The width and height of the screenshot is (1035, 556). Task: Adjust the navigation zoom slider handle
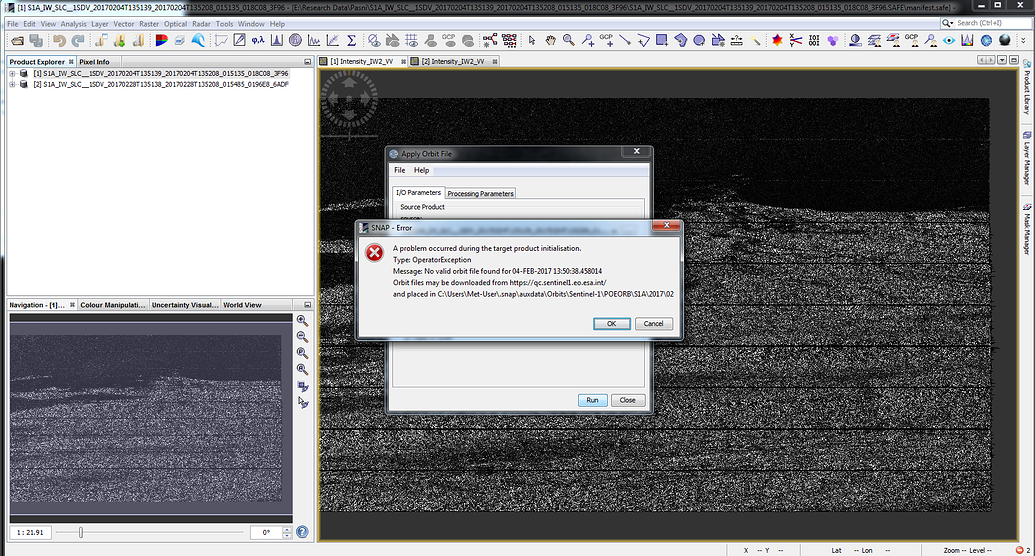(81, 532)
